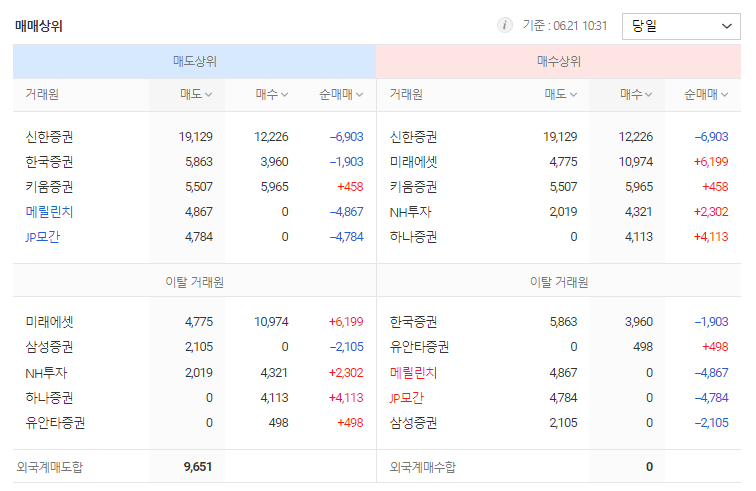
Task: Click 외국계매도합 value 9,651
Action: pos(198,467)
